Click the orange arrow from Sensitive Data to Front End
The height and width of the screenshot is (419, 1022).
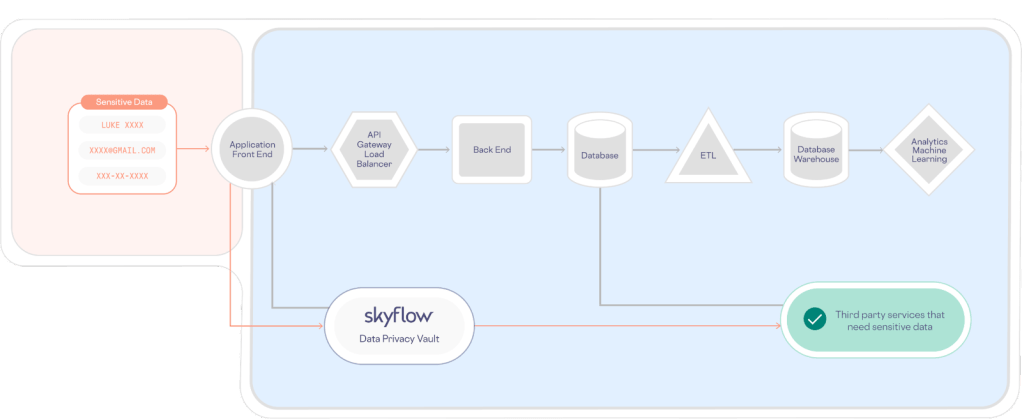pyautogui.click(x=194, y=150)
